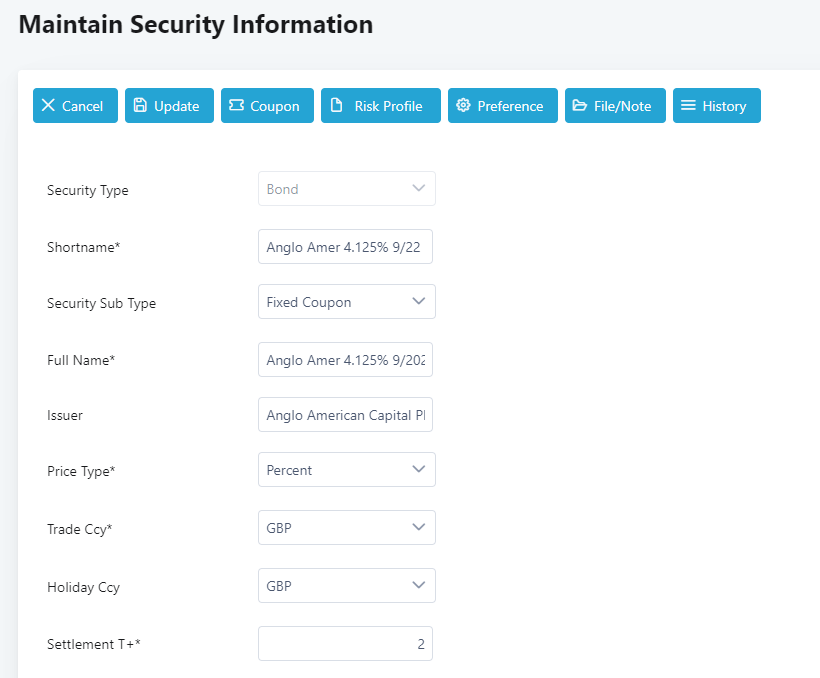This screenshot has width=820, height=678.
Task: Click the Settlement T+ number field
Action: pos(345,644)
